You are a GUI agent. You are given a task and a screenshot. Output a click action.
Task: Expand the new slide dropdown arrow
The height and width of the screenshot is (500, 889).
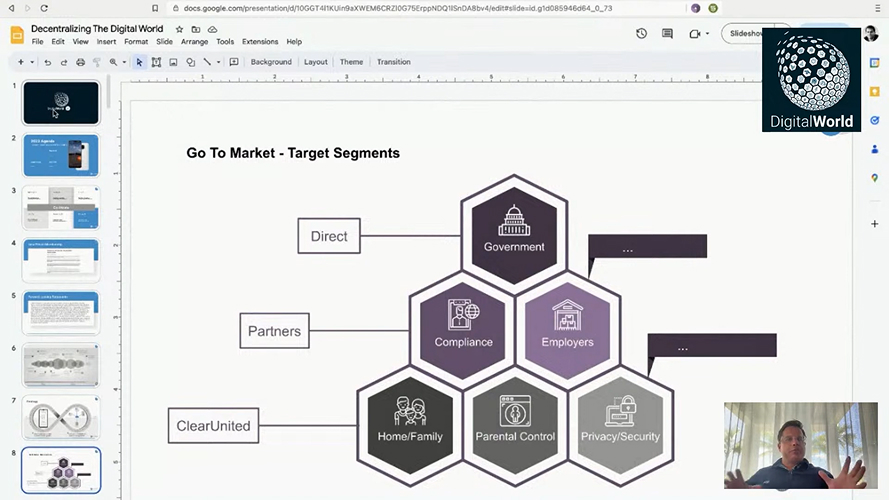(34, 62)
